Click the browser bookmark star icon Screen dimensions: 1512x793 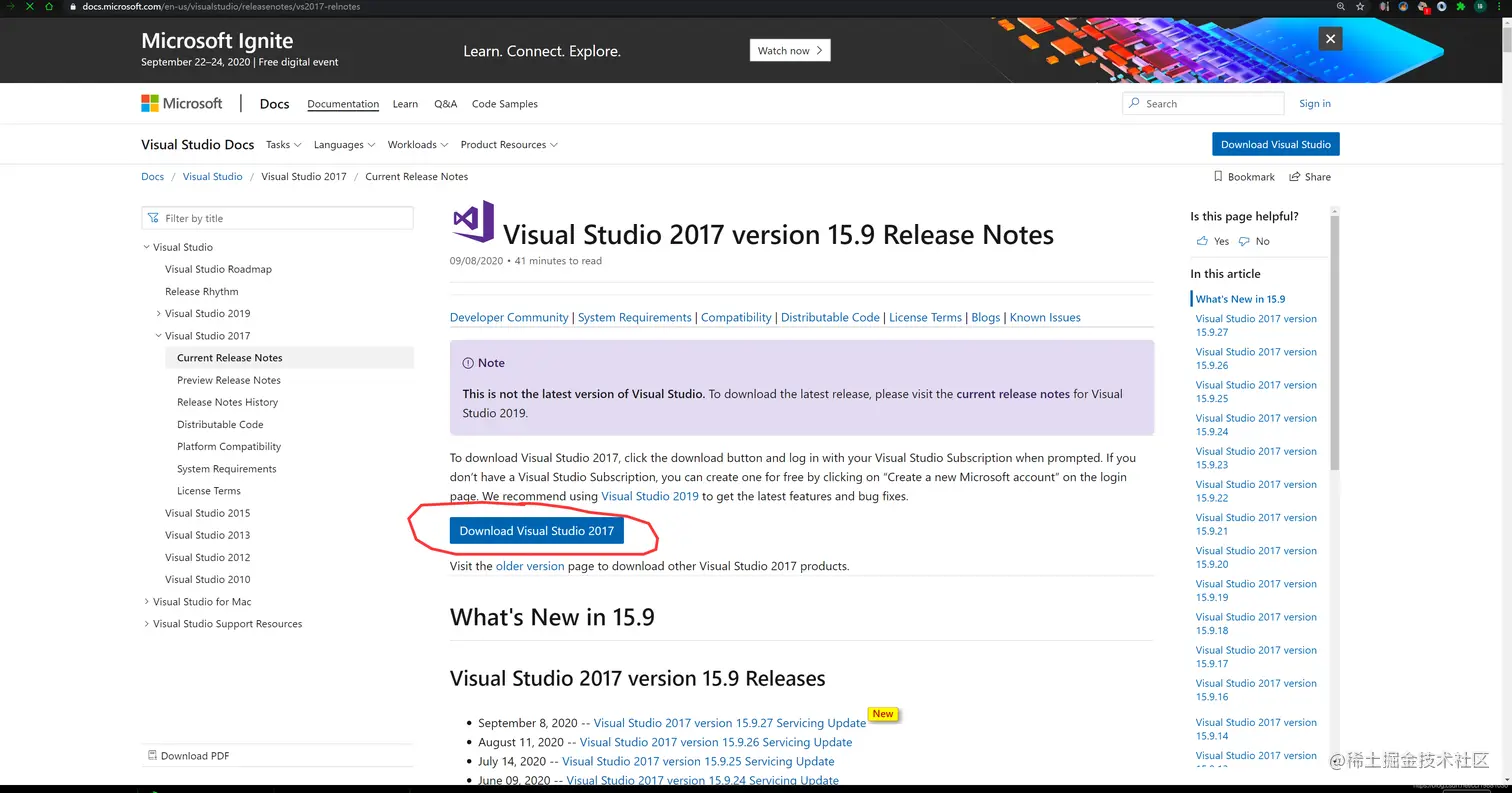click(x=1361, y=6)
